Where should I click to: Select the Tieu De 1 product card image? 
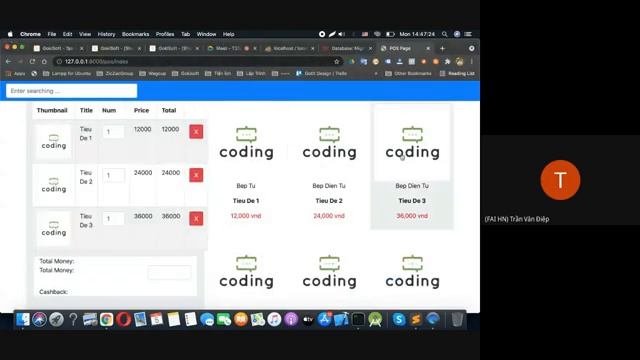click(246, 142)
